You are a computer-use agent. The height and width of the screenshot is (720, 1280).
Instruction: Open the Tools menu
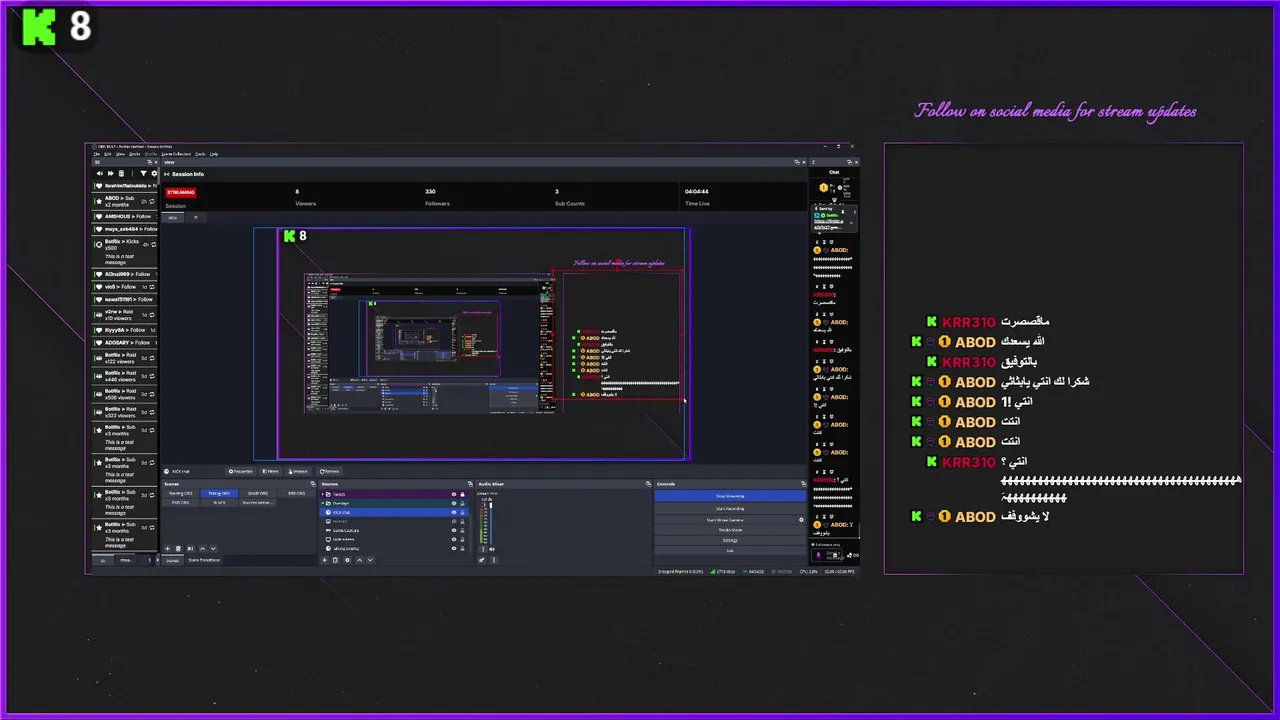[200, 154]
